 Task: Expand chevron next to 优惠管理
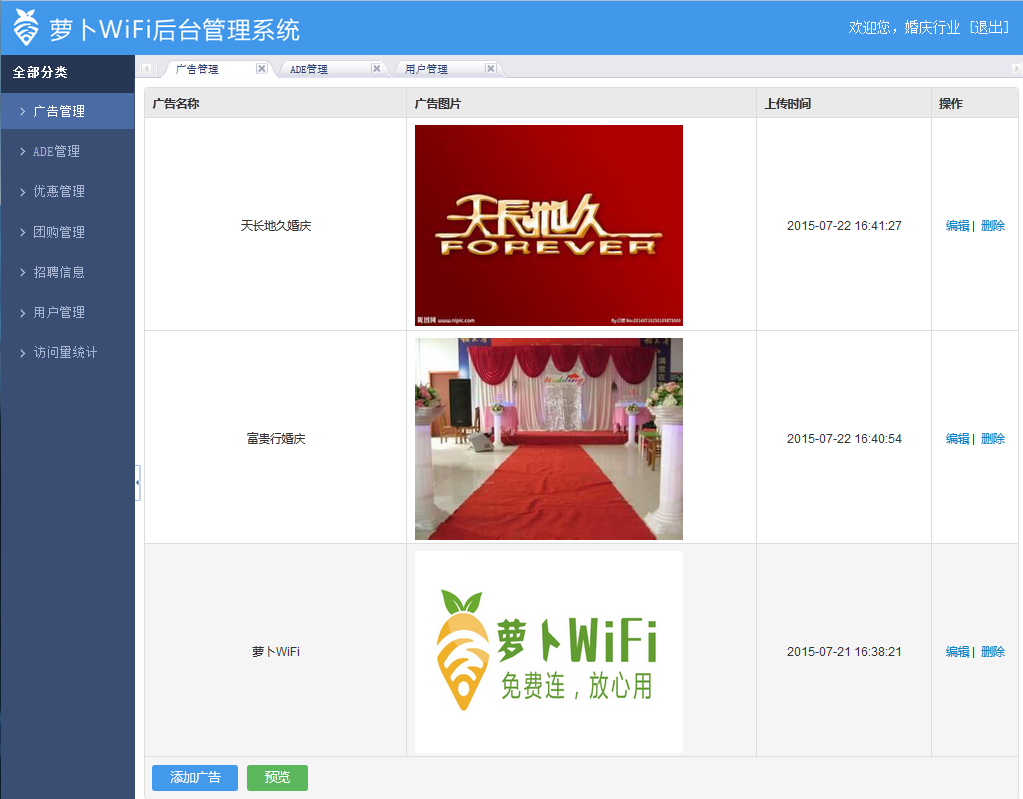[x=23, y=192]
